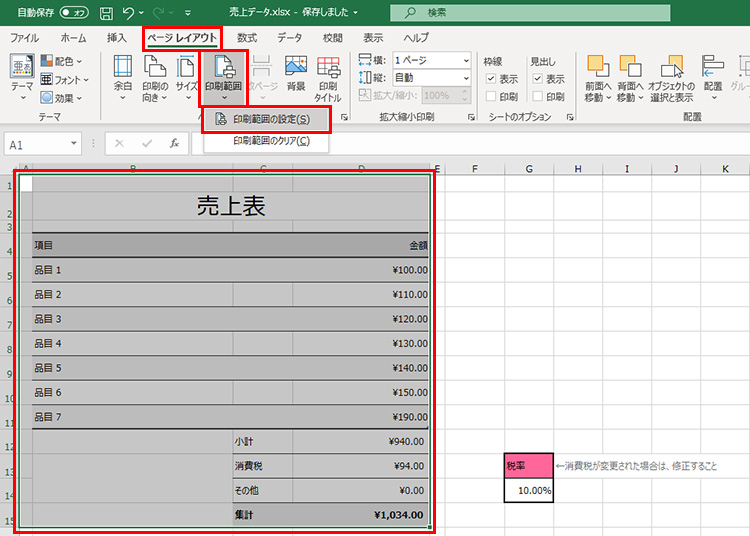Open the 縦 height dropdown set to 自動

pos(431,77)
